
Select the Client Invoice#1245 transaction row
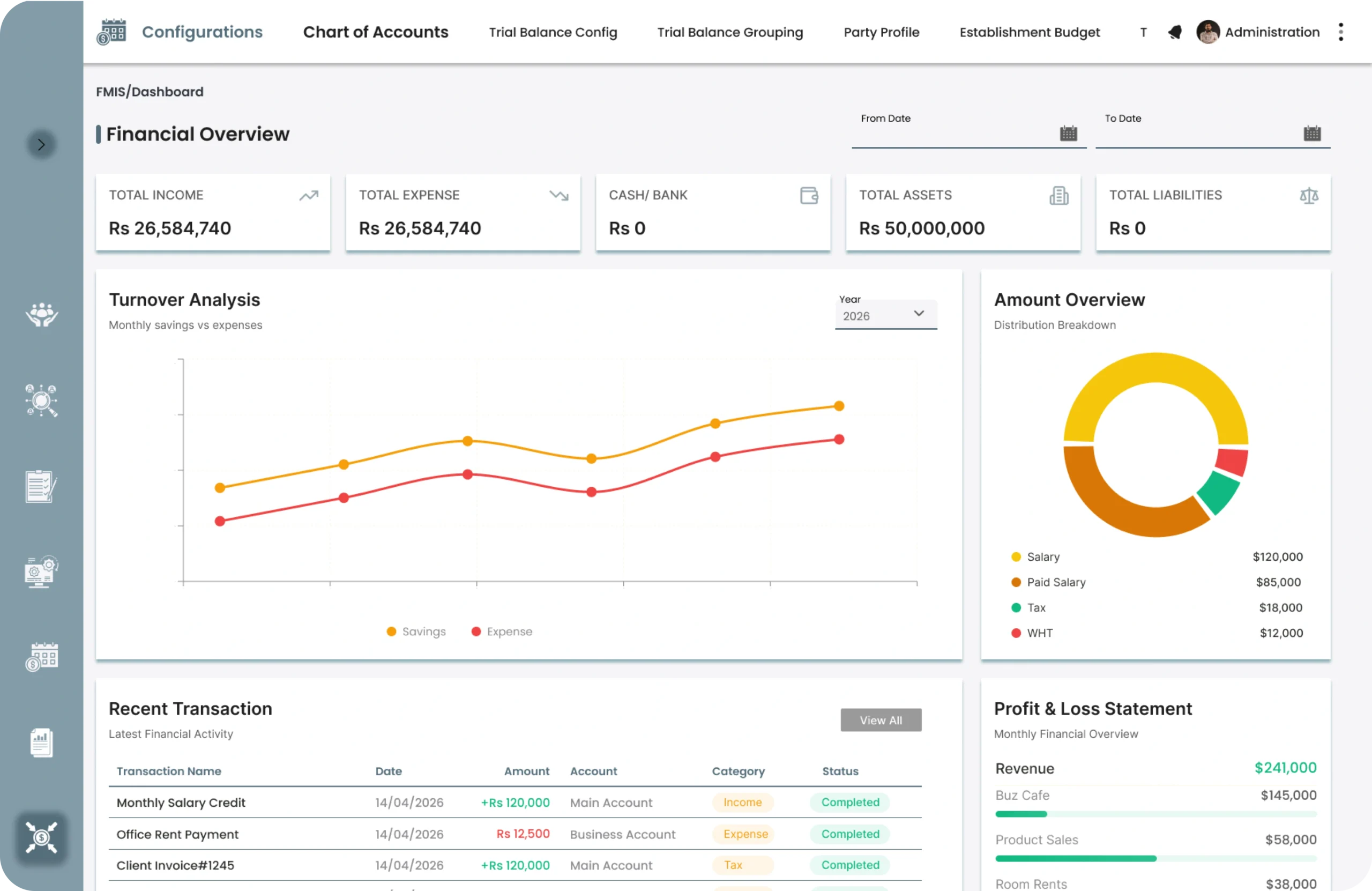click(515, 865)
